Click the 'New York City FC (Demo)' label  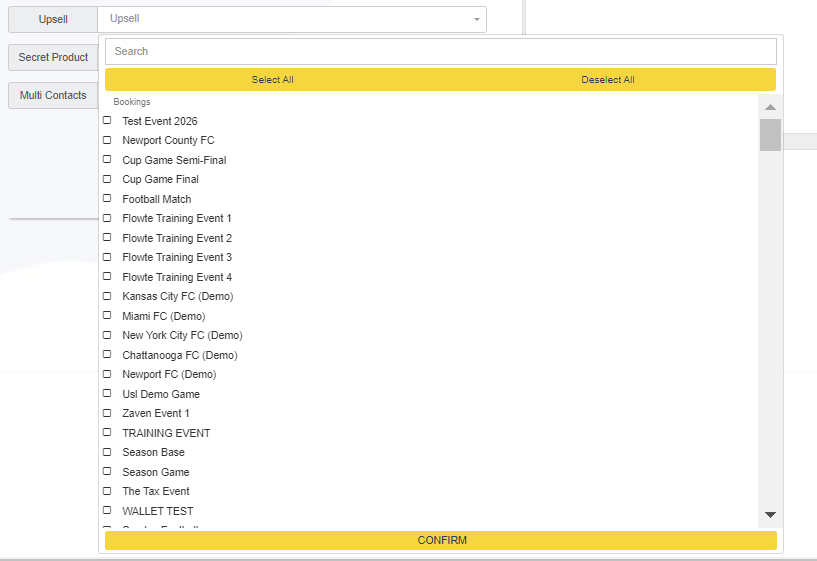click(182, 335)
